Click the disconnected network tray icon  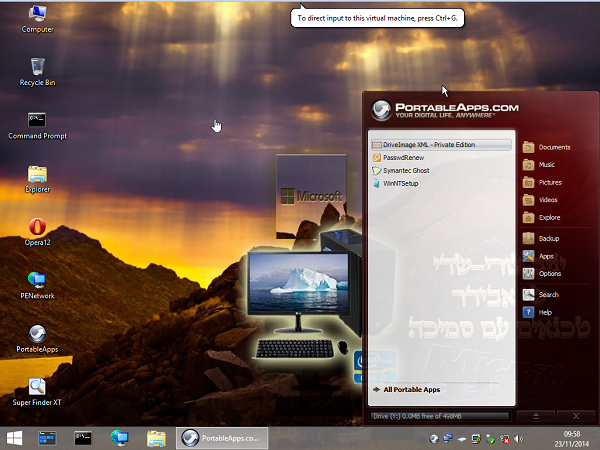[x=504, y=439]
